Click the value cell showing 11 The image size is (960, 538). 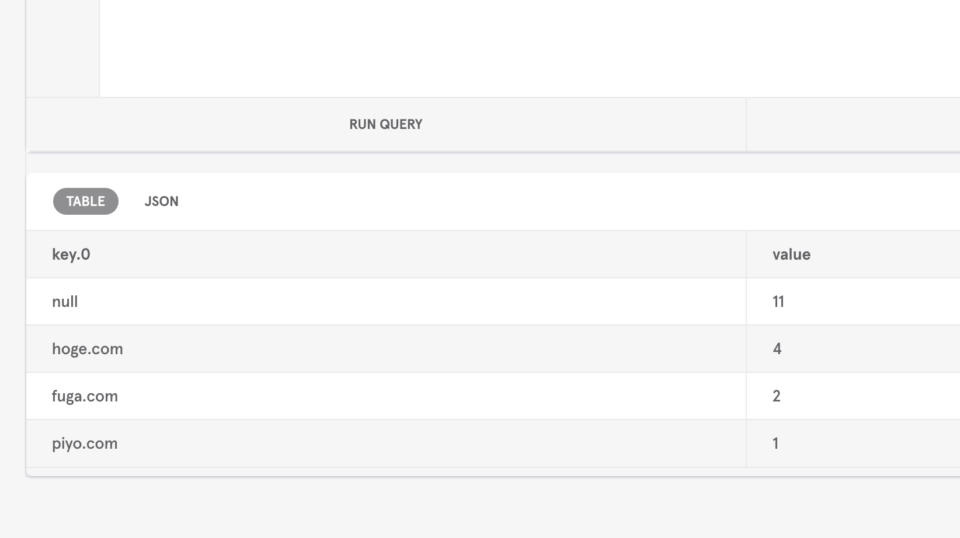pyautogui.click(x=778, y=302)
